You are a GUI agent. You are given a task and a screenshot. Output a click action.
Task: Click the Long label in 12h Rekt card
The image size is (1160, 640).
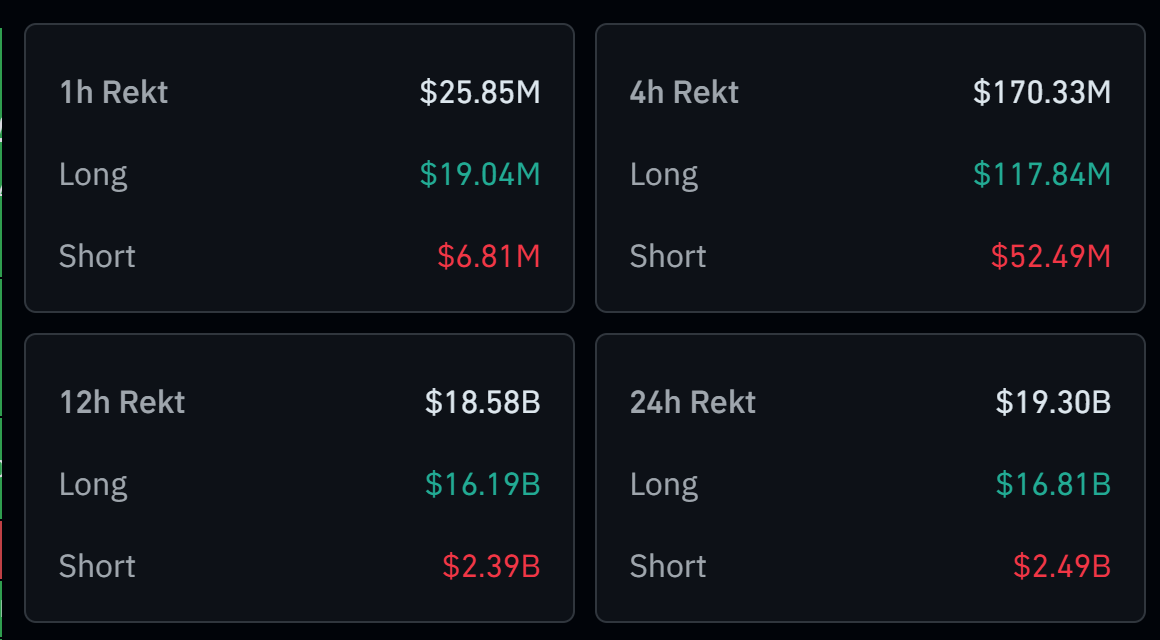tap(93, 485)
